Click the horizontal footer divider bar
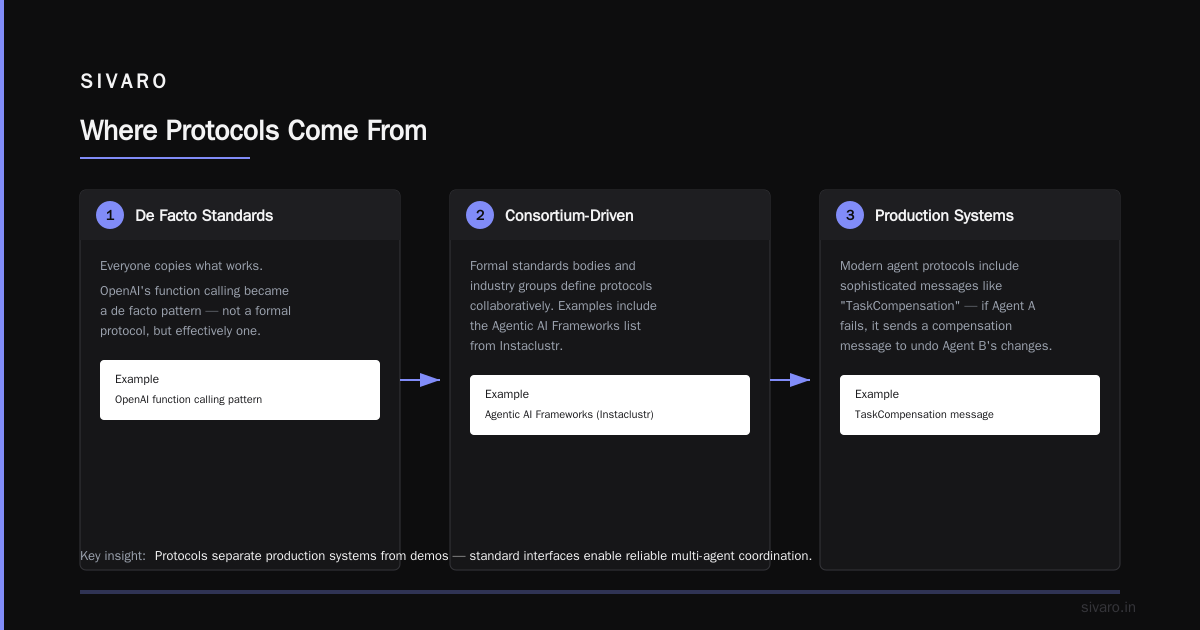 (x=600, y=592)
